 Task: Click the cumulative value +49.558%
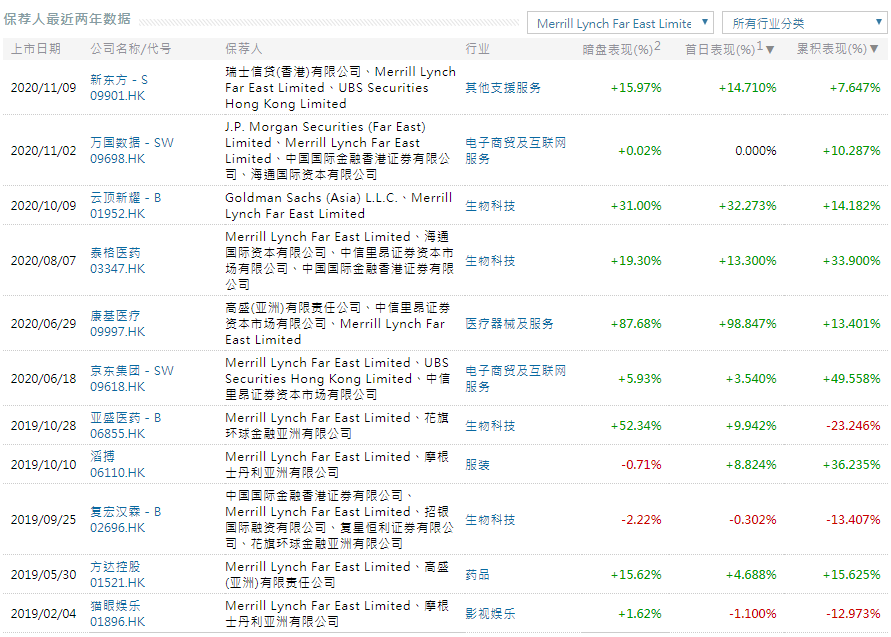[x=851, y=378]
